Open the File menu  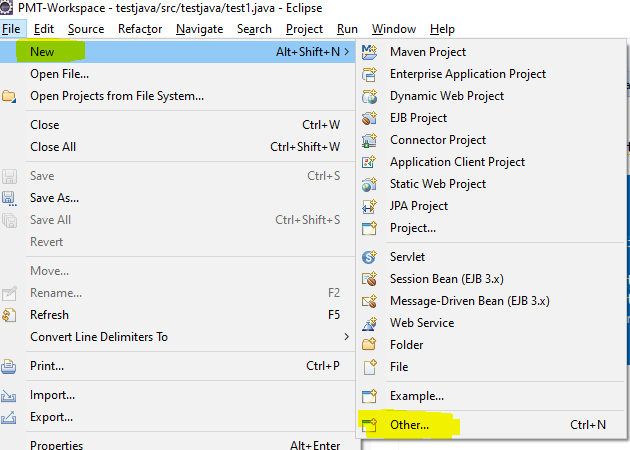tap(11, 29)
